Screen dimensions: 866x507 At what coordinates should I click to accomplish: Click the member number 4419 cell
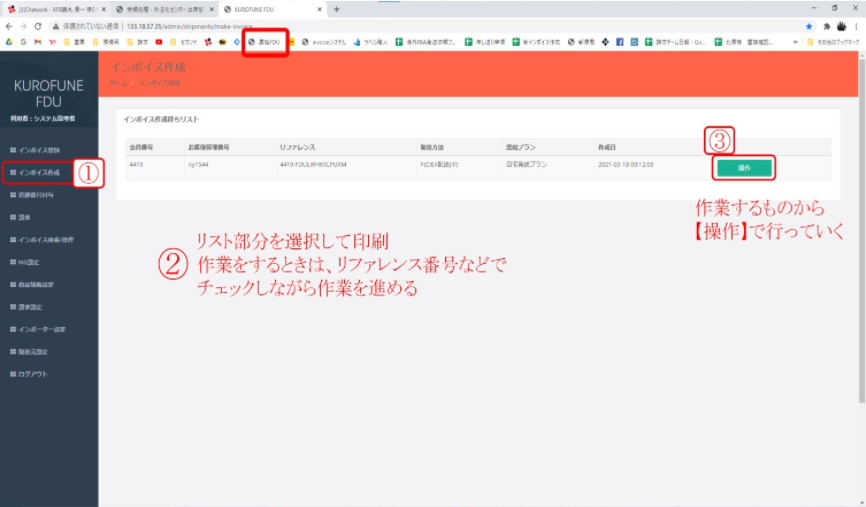point(136,165)
